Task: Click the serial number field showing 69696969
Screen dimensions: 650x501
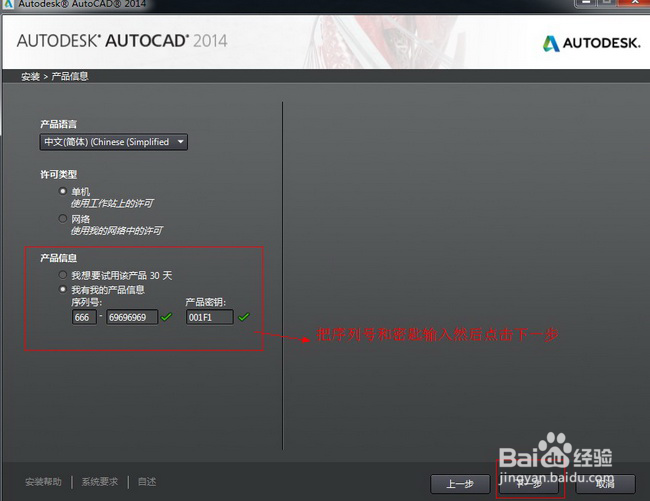Action: point(132,317)
